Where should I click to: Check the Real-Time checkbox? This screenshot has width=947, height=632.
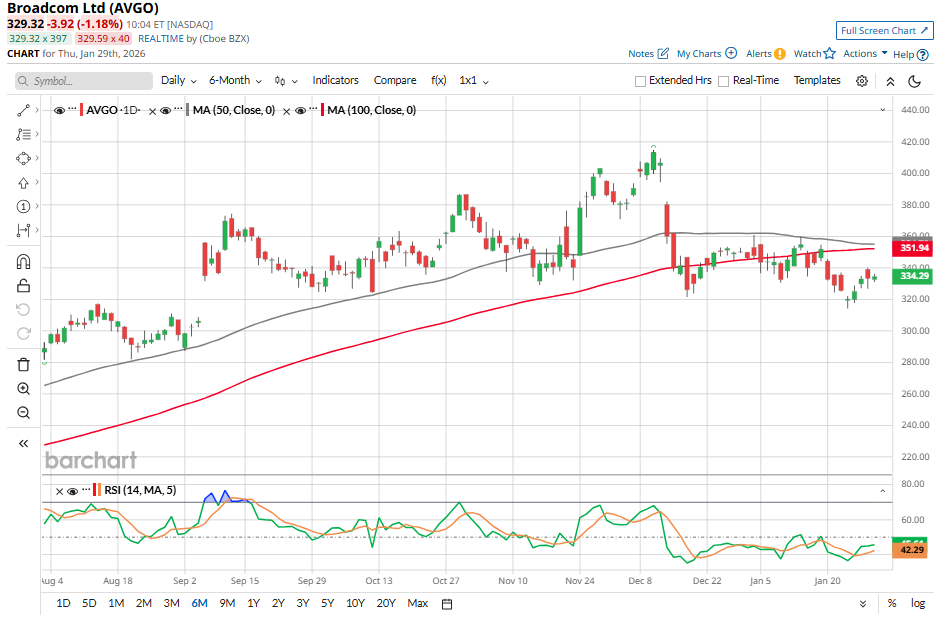coord(723,81)
